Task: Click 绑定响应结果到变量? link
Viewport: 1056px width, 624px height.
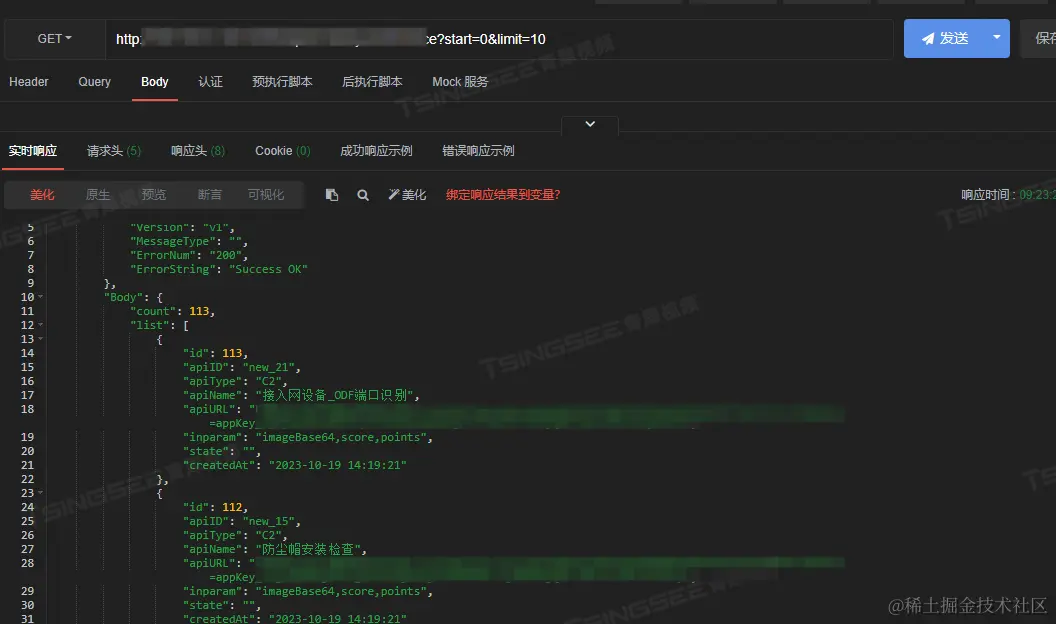Action: click(502, 195)
